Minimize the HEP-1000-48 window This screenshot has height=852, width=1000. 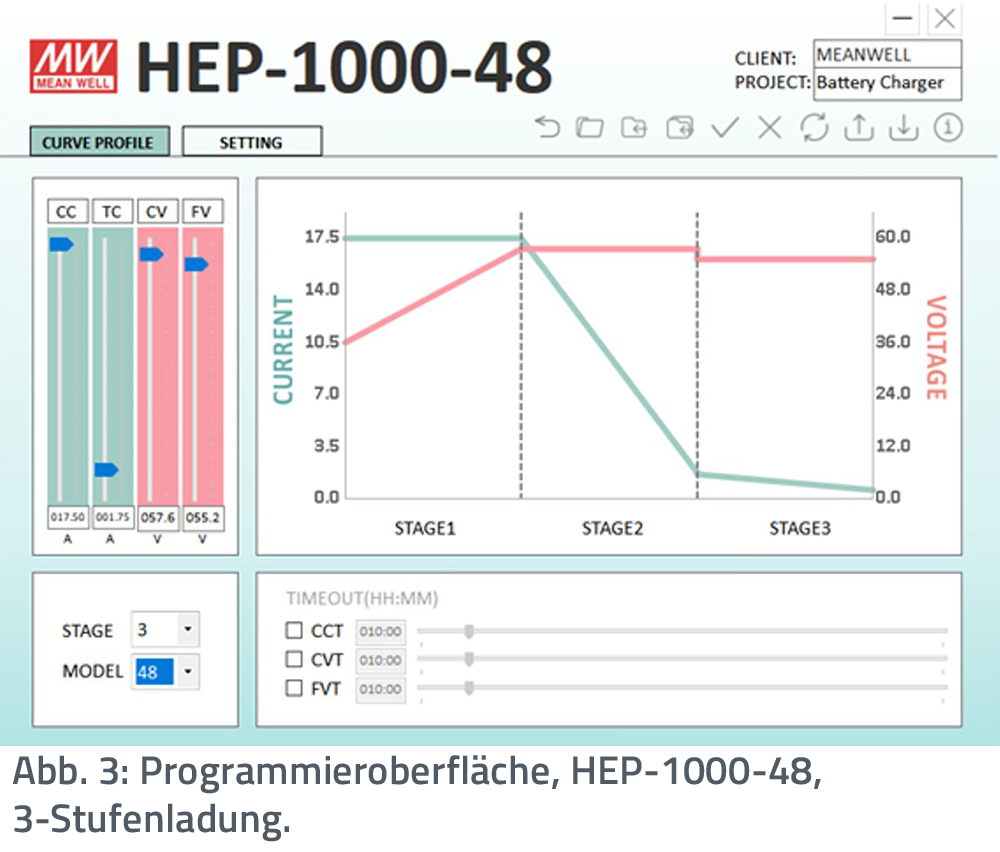click(x=902, y=18)
